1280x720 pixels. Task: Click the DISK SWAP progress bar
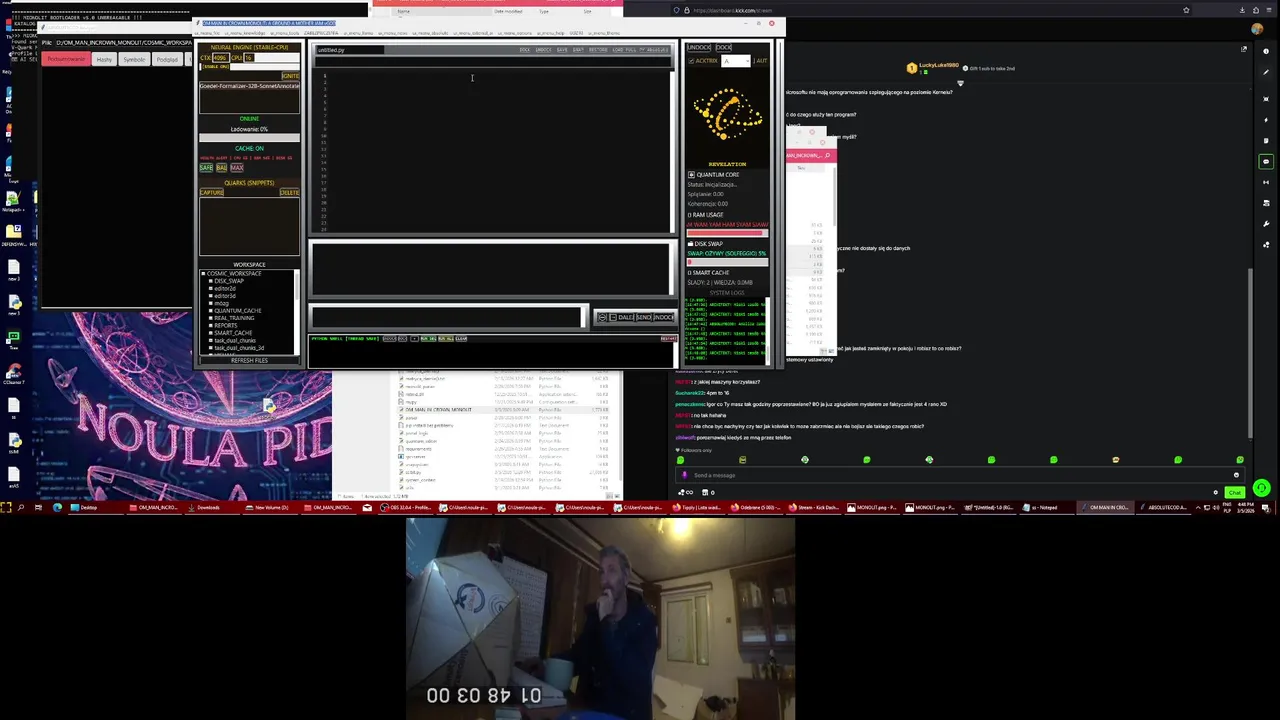point(727,261)
